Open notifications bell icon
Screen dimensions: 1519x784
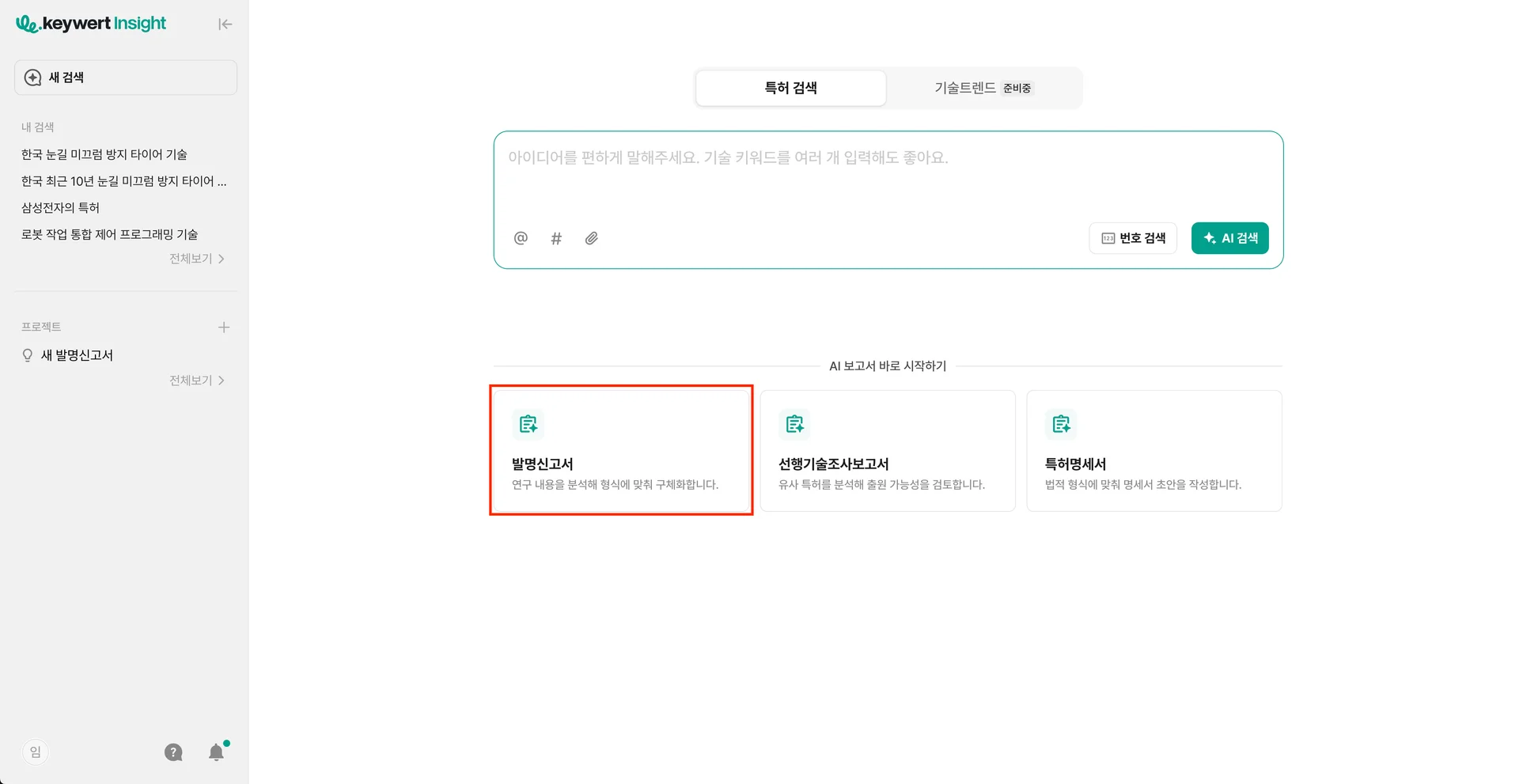(x=216, y=752)
